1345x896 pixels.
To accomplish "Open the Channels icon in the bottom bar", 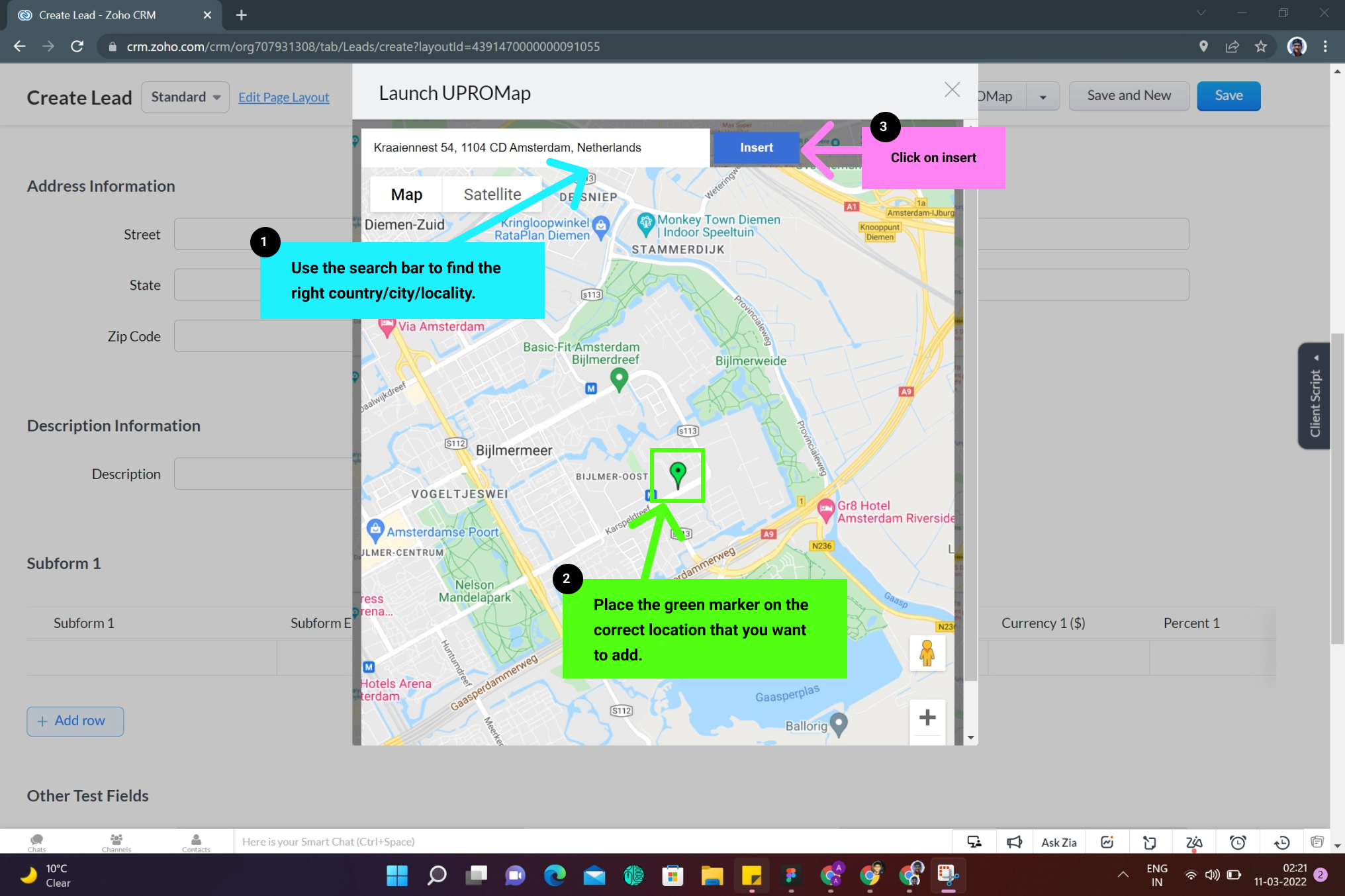I will (x=116, y=842).
